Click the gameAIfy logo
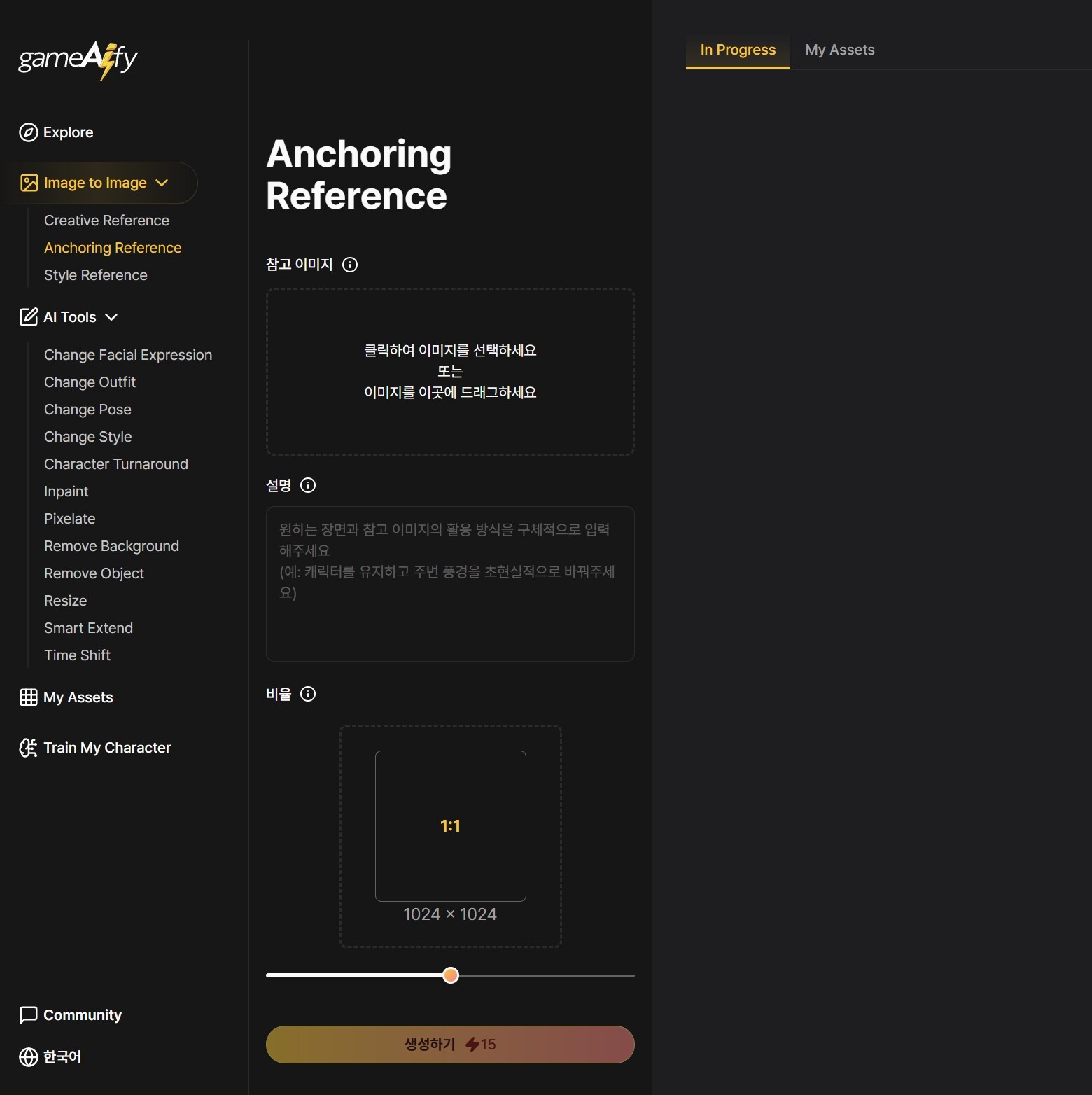Image resolution: width=1092 pixels, height=1095 pixels. coord(78,60)
